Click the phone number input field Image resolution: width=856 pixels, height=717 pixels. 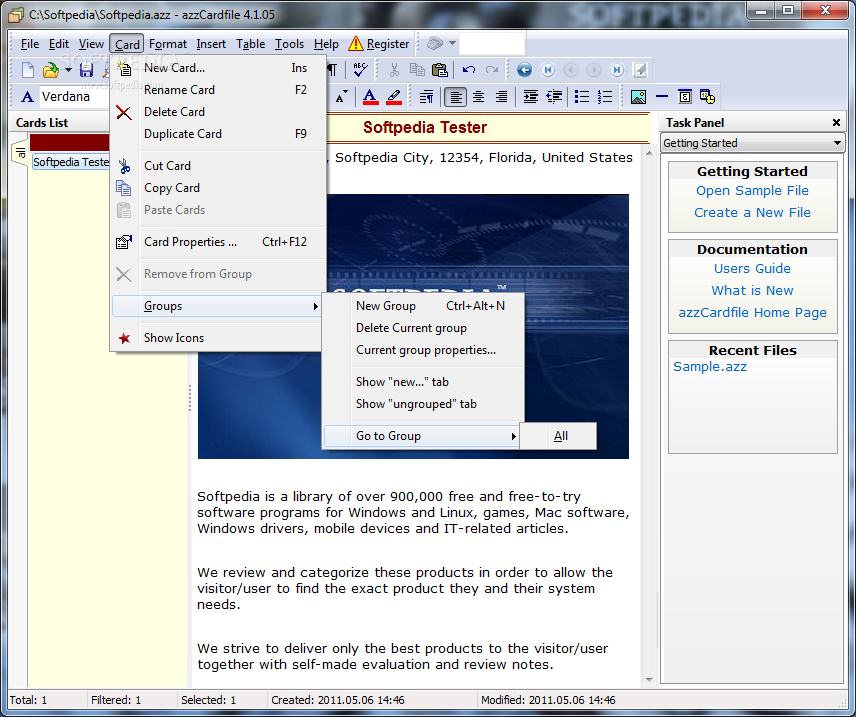492,44
